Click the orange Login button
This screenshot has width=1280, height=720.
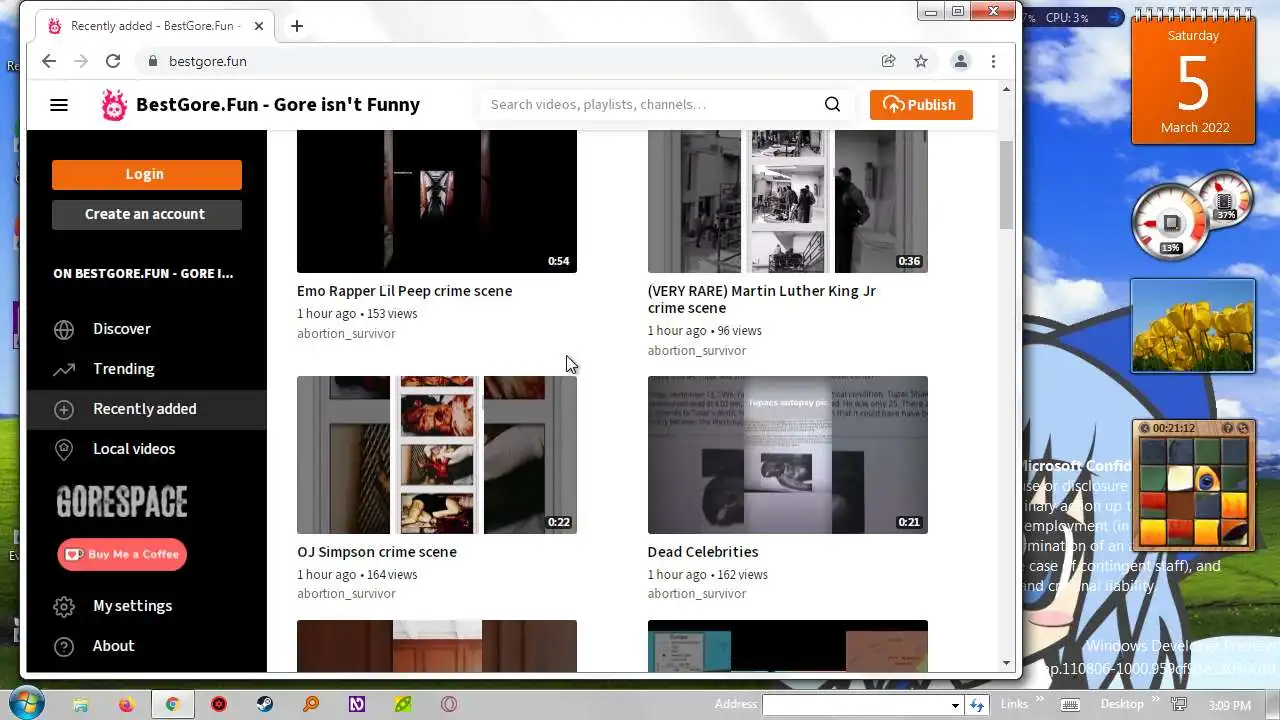click(147, 174)
